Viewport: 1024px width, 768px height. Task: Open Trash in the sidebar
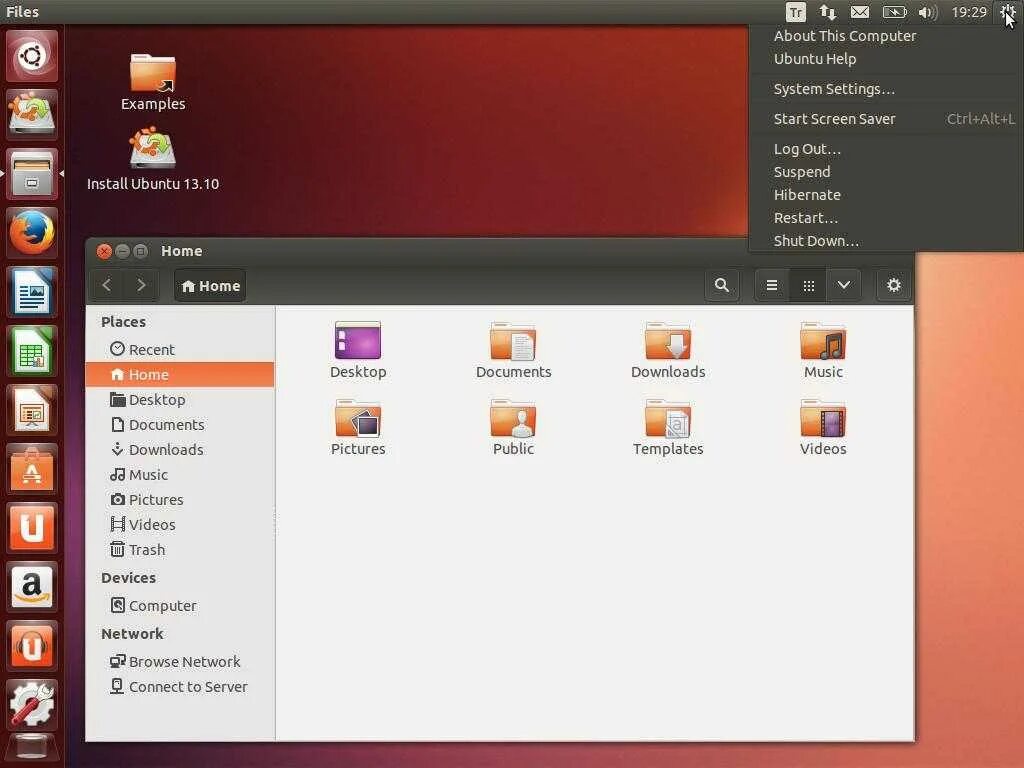click(x=180, y=550)
